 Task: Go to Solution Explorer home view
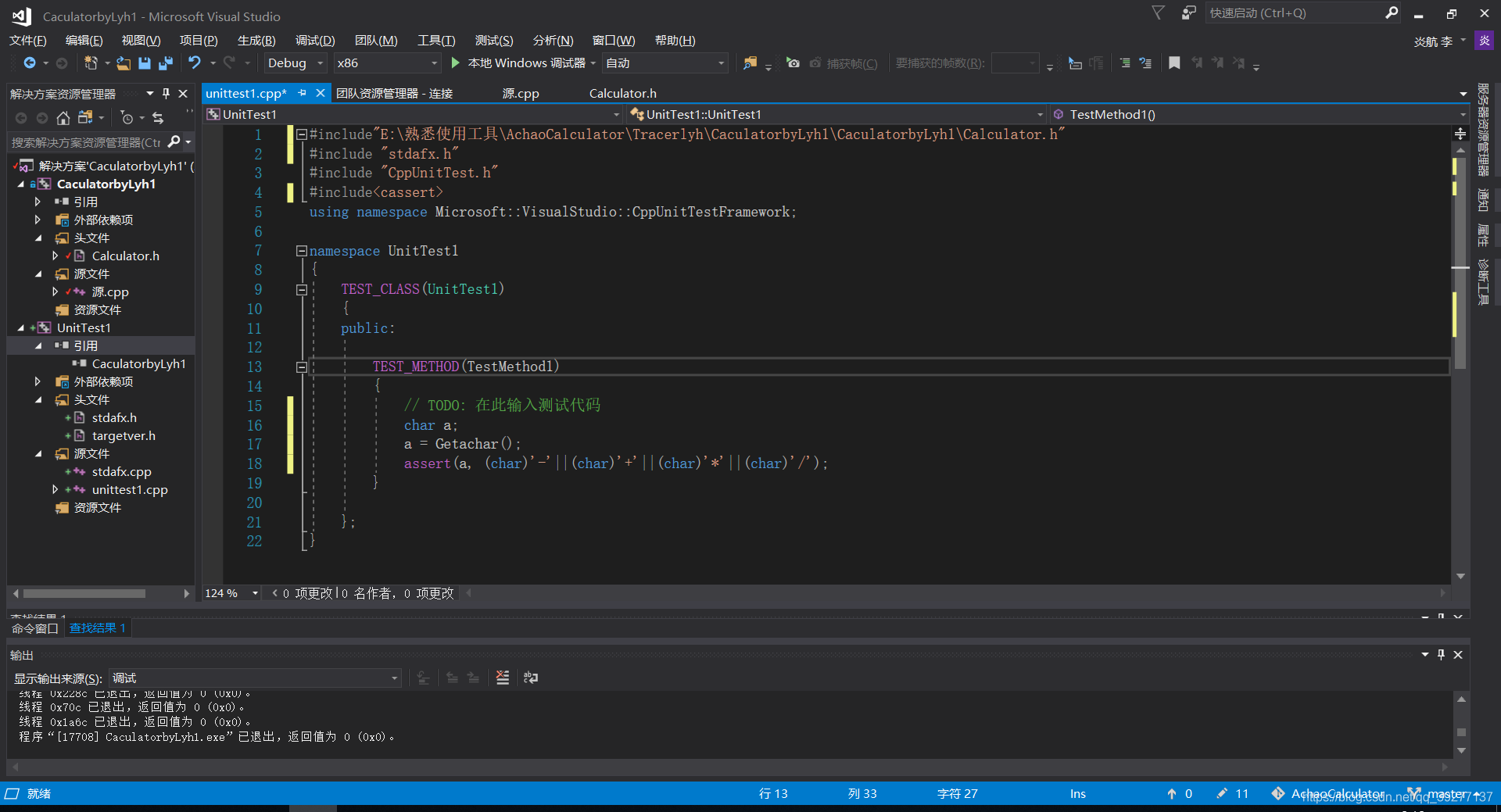[x=63, y=117]
